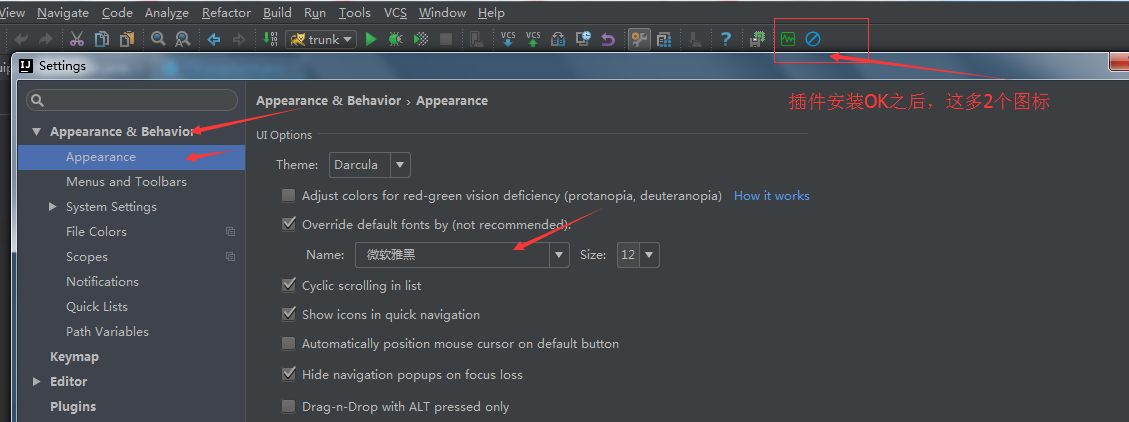Click the VCS commit green-arrow icon
This screenshot has width=1129, height=422.
[x=533, y=39]
